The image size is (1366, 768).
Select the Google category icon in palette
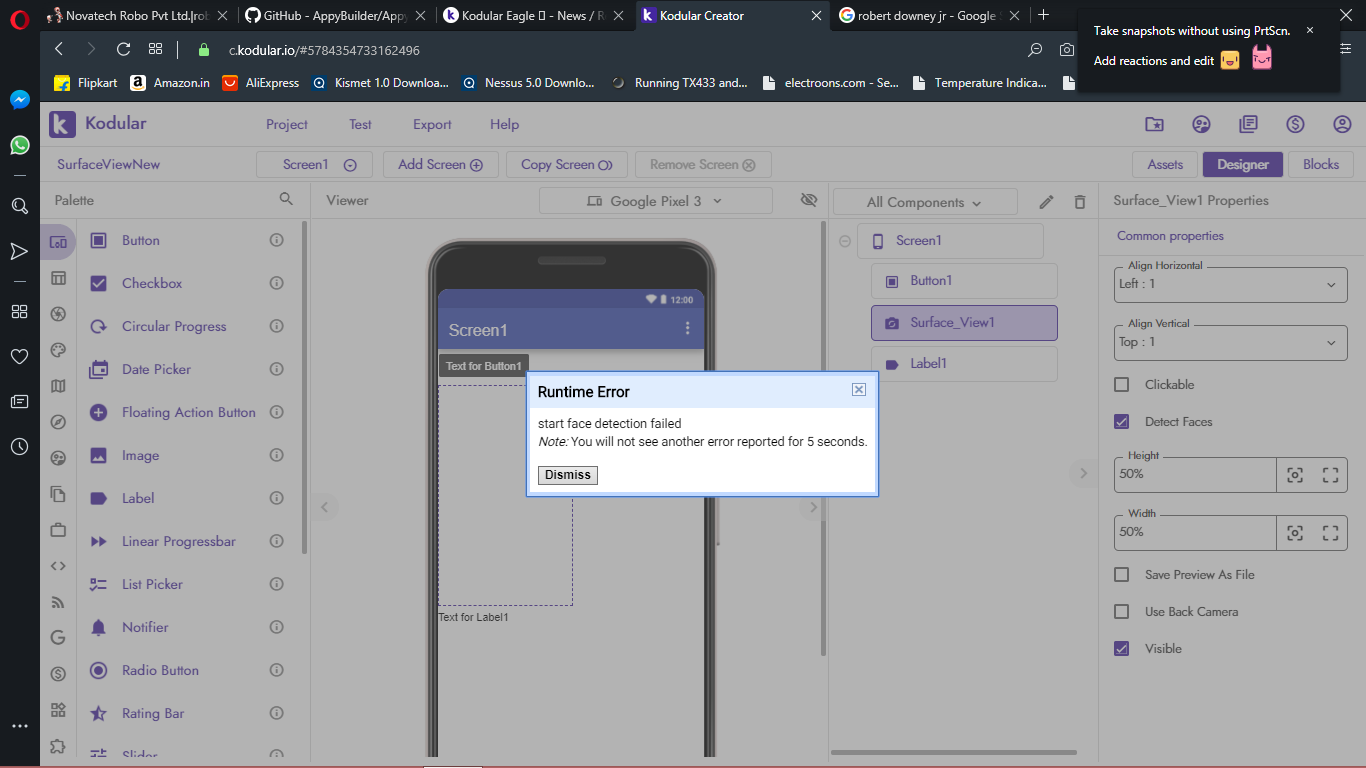coord(58,637)
